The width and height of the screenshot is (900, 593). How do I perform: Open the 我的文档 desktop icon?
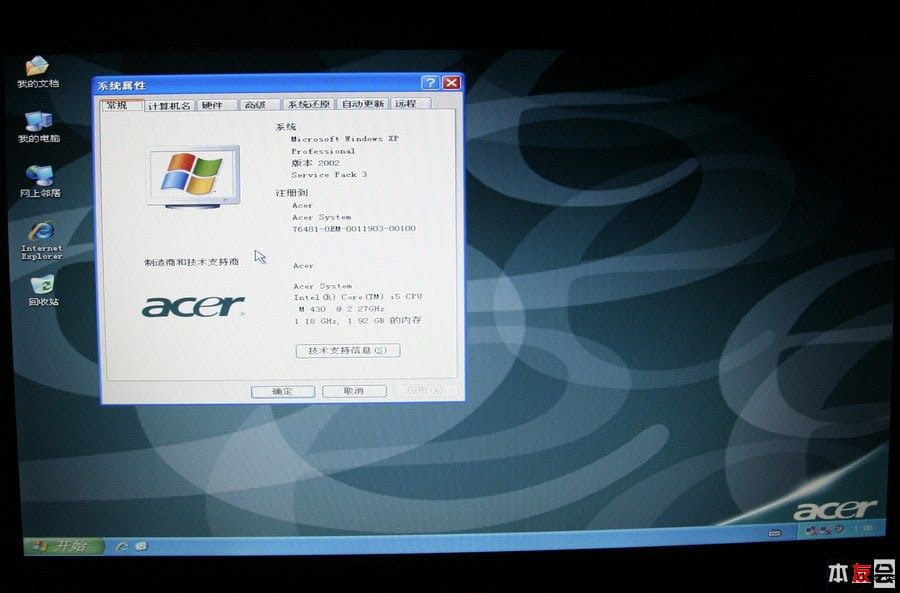pos(38,72)
